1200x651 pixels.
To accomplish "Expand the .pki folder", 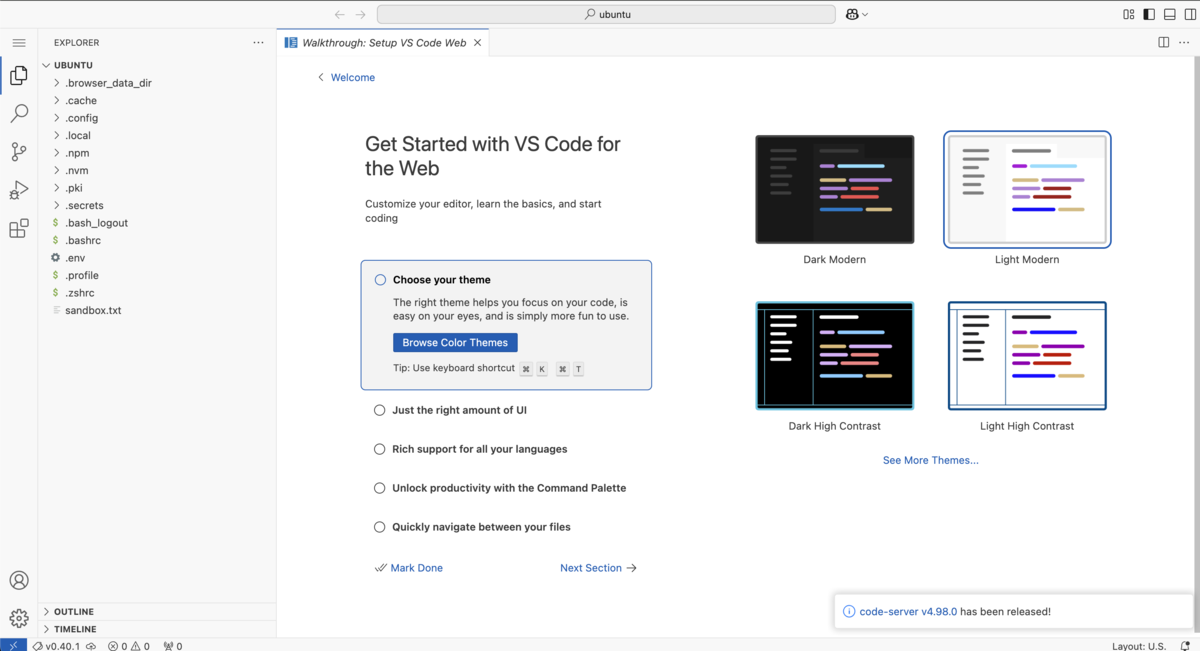I will 57,188.
